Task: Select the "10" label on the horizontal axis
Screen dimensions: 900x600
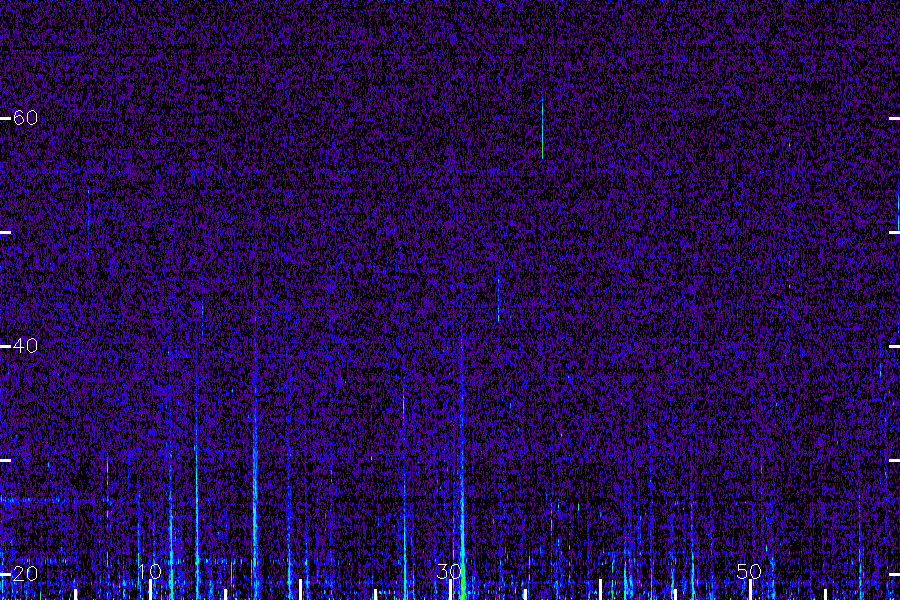Action: click(x=149, y=571)
